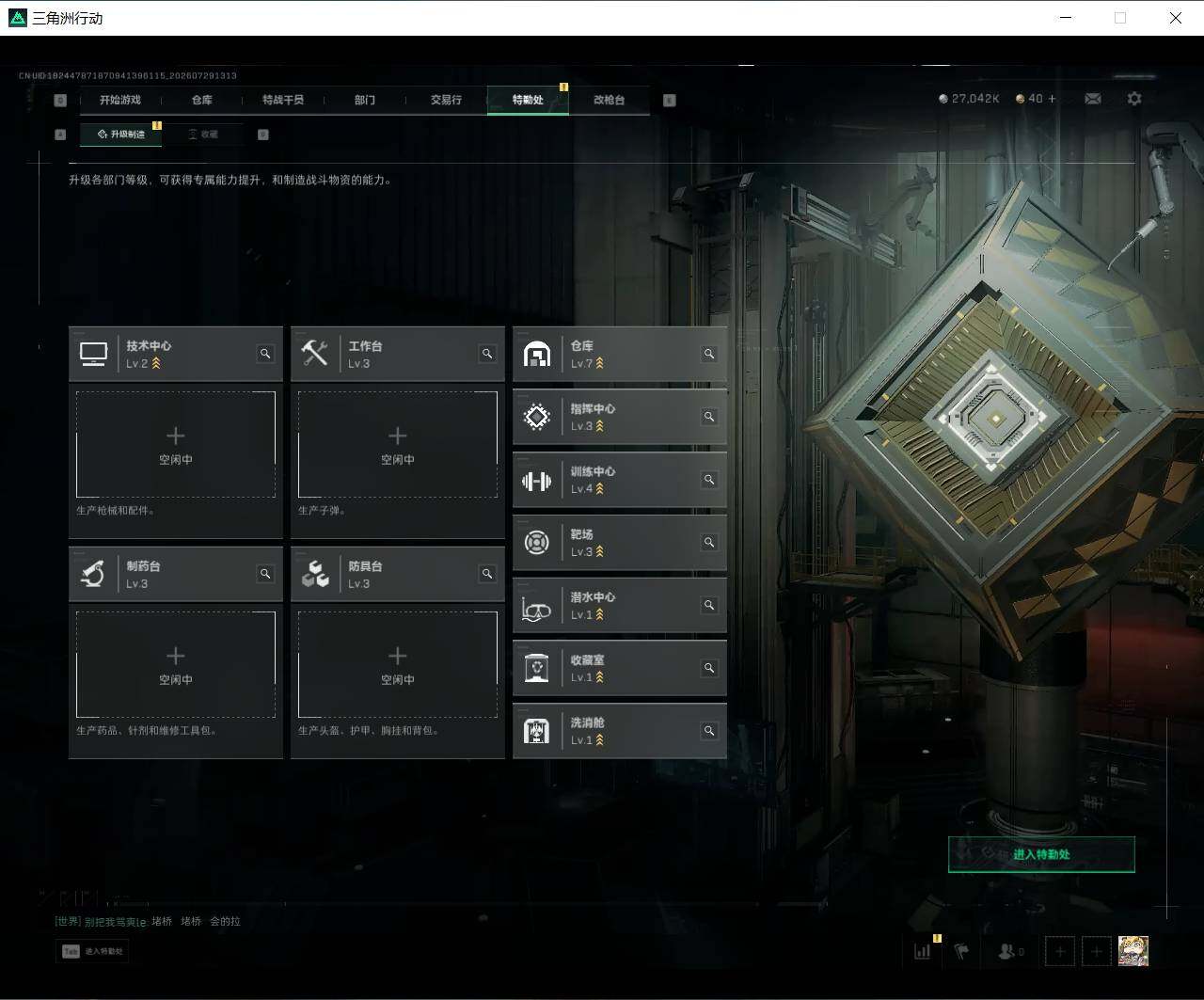View 训练中心 details via magnifier
1204x1000 pixels.
(x=709, y=480)
